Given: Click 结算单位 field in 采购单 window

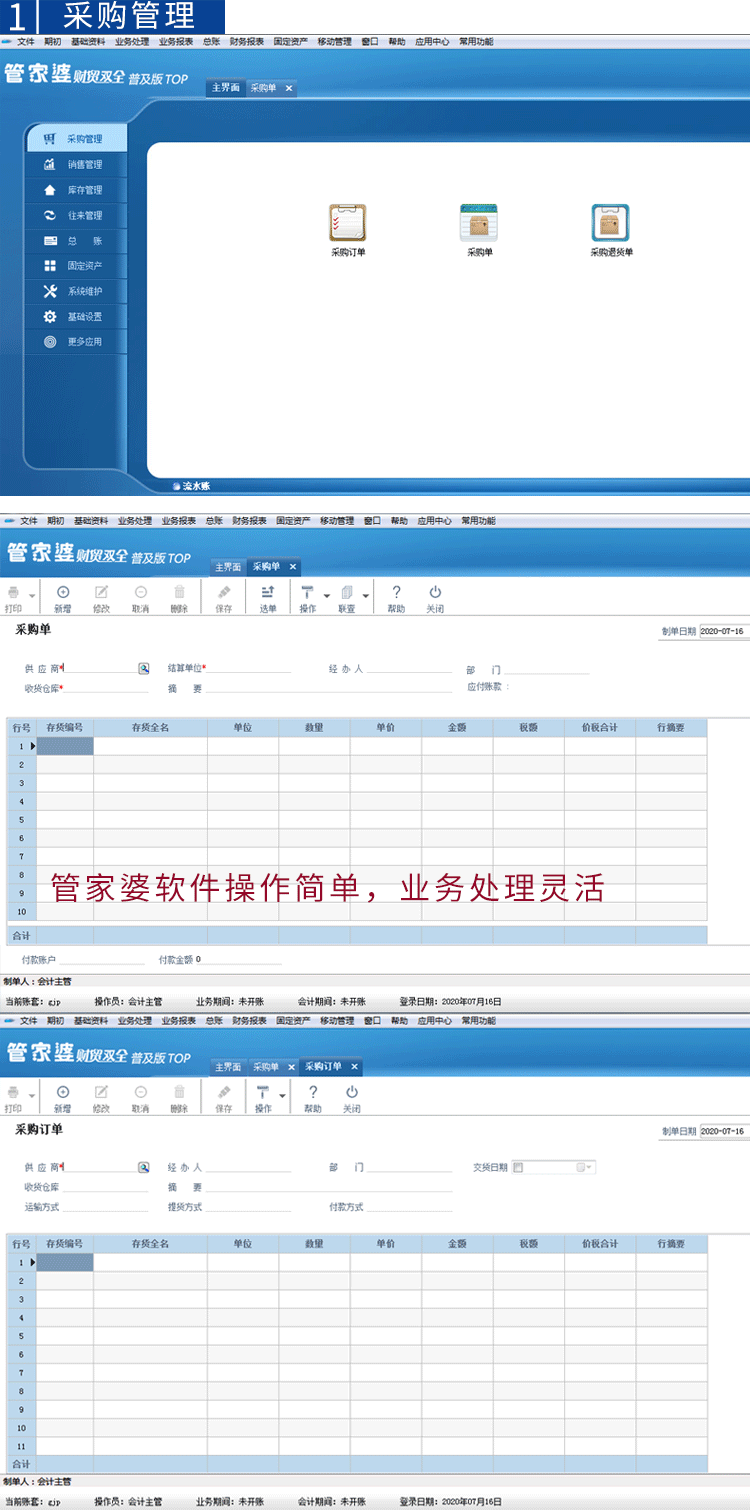Looking at the screenshot, I should coord(248,667).
